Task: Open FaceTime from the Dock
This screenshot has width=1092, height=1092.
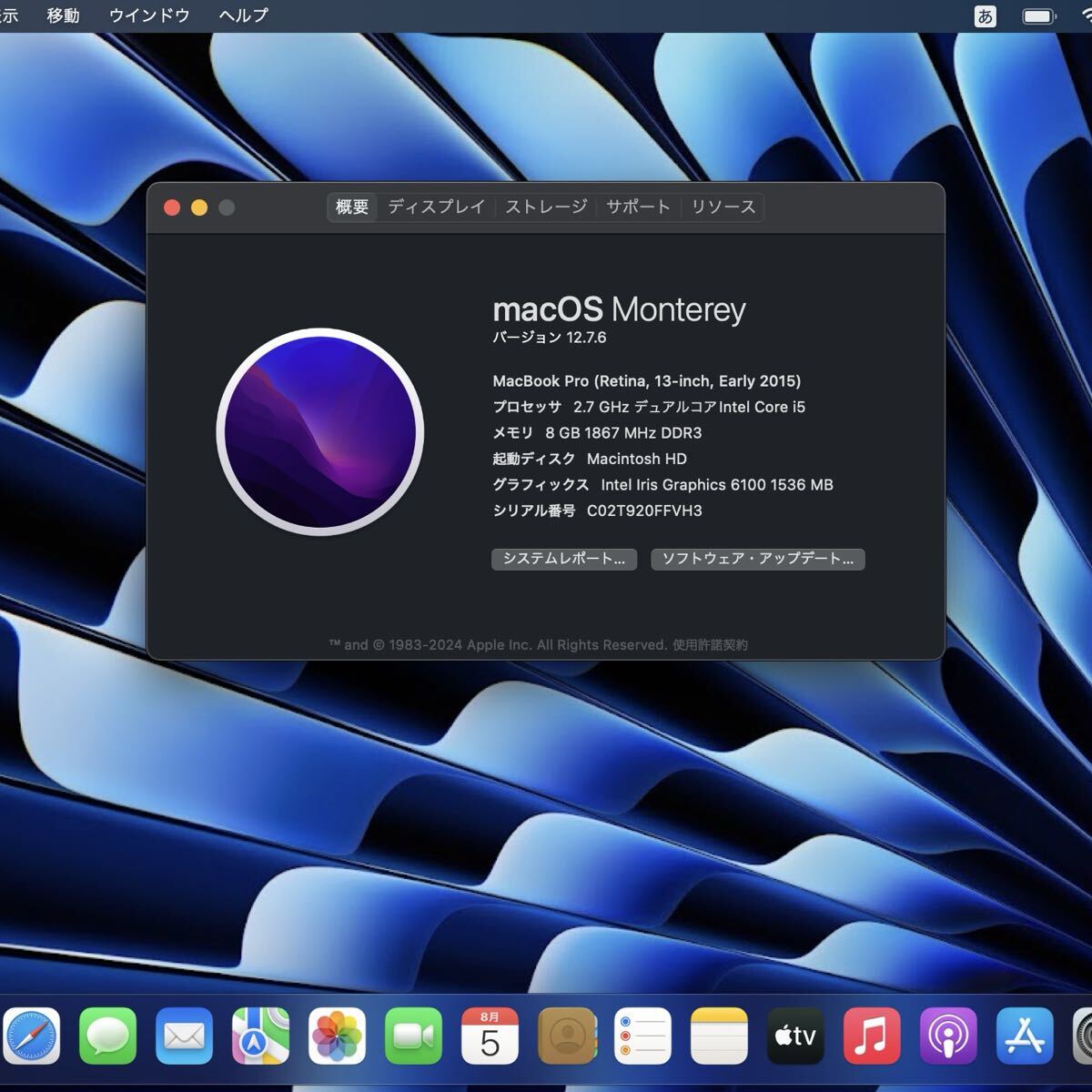Action: coord(413,1036)
